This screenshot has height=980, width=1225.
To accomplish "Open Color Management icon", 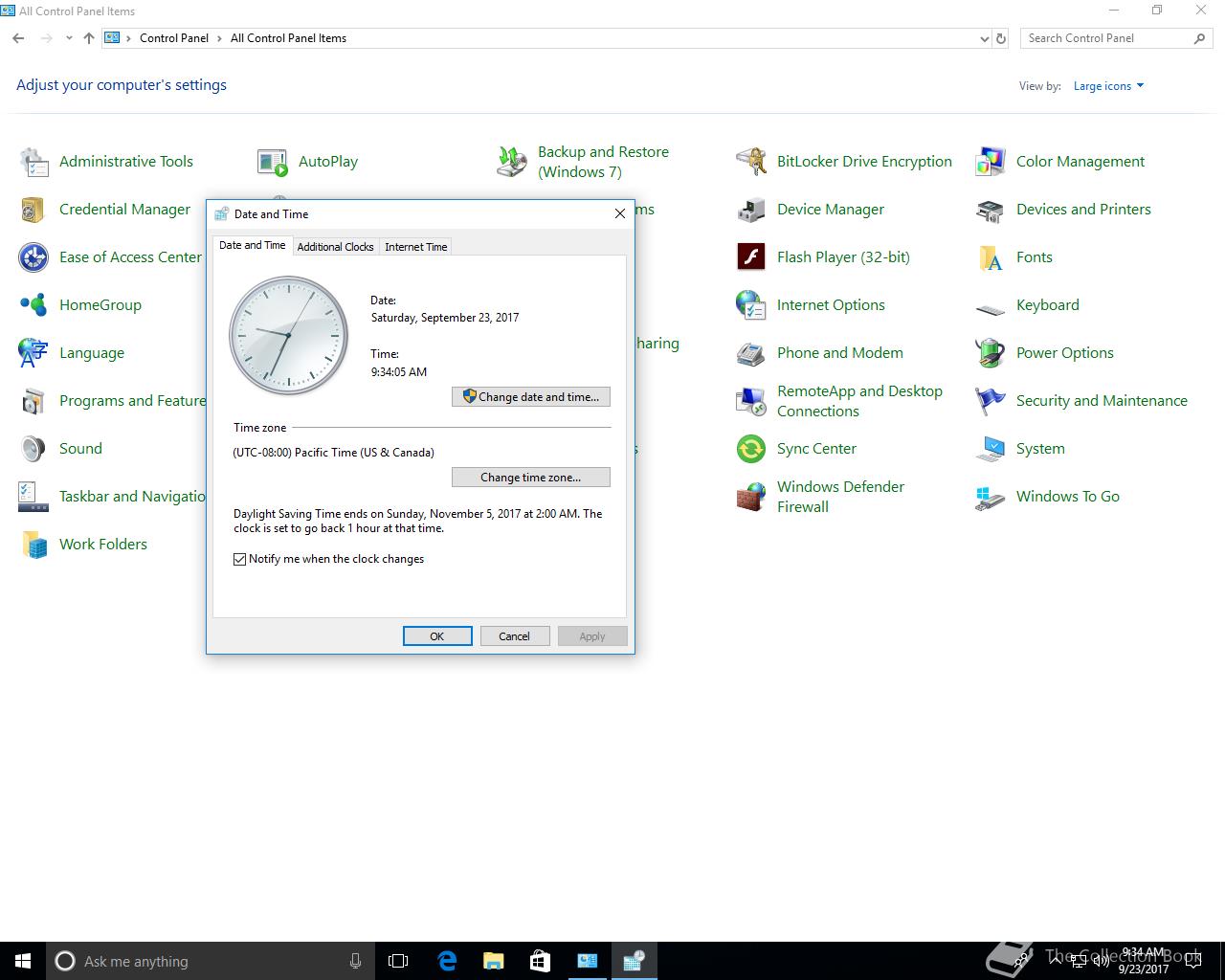I will point(991,162).
